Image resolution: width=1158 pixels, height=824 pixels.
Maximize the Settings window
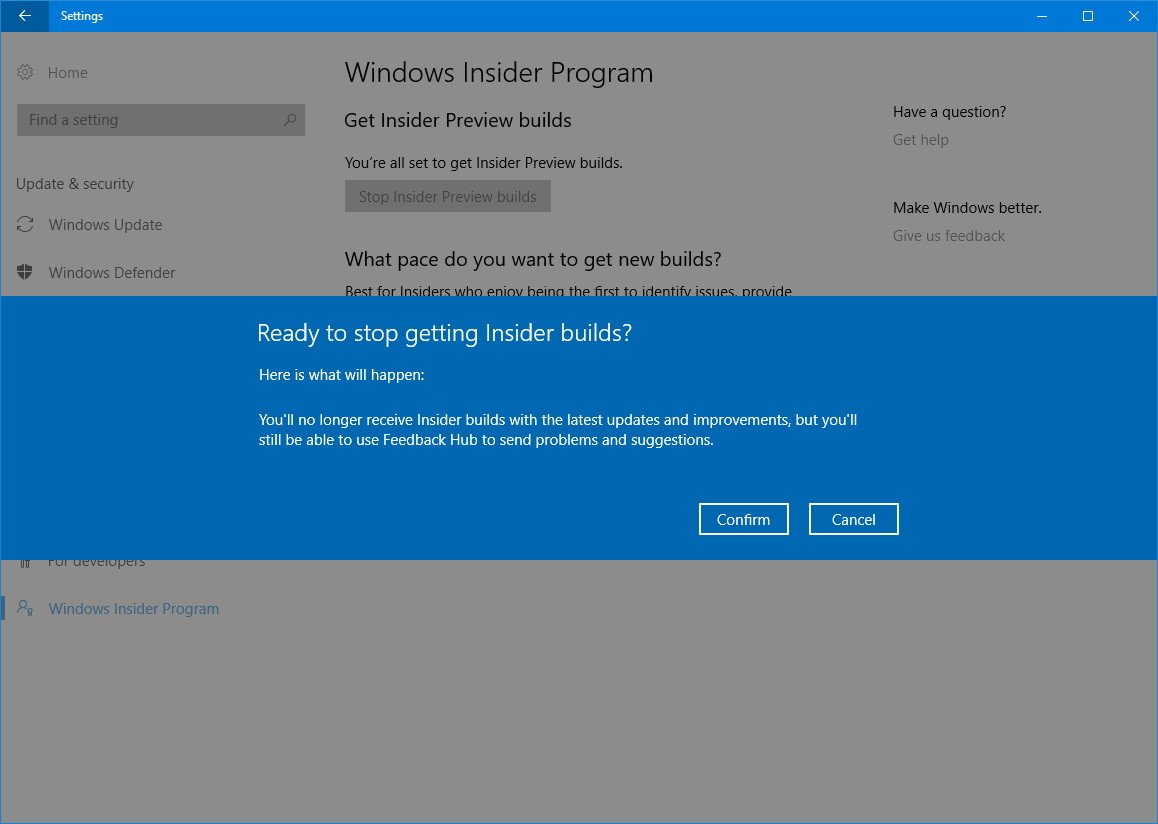pos(1088,16)
